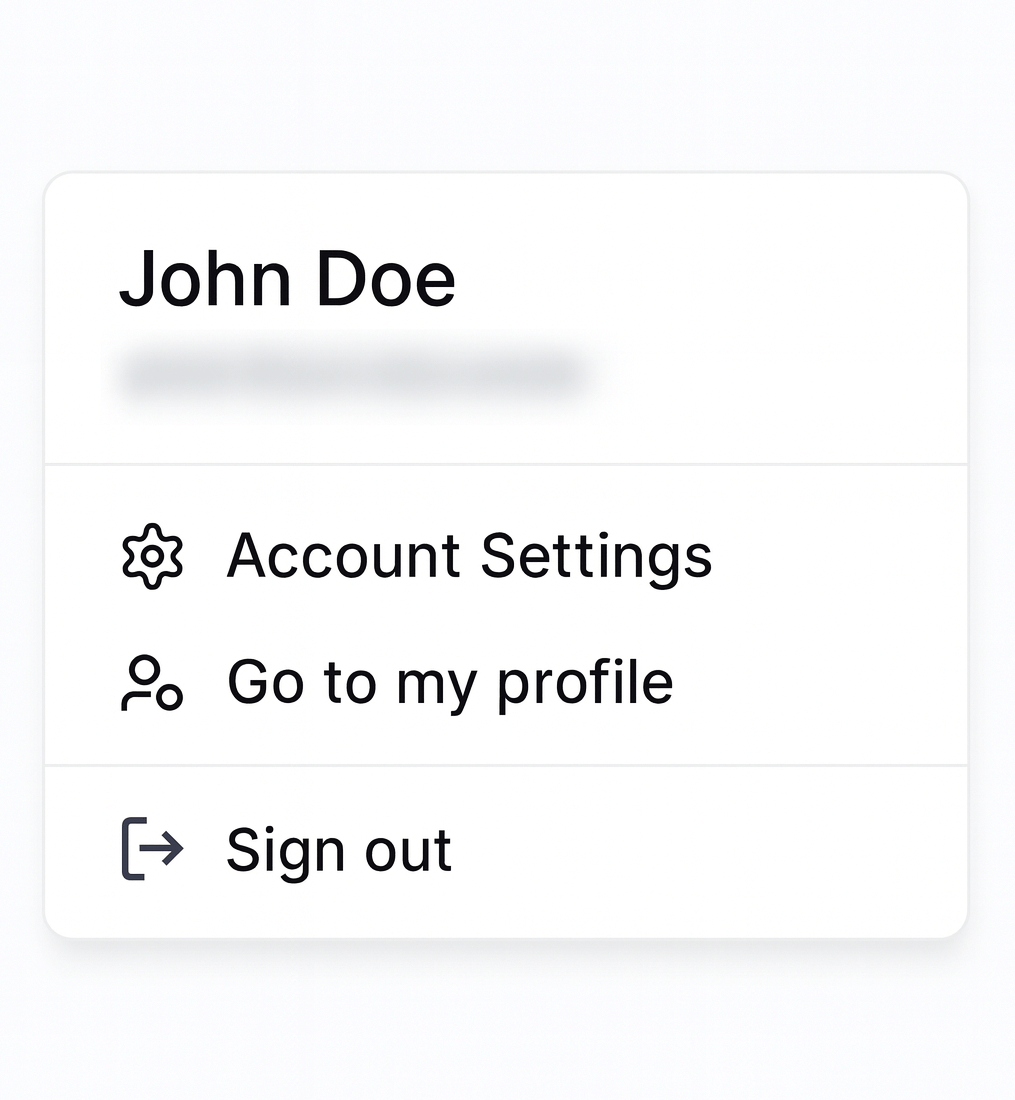Click the divider line above Sign out
The image size is (1015, 1100).
tap(506, 766)
